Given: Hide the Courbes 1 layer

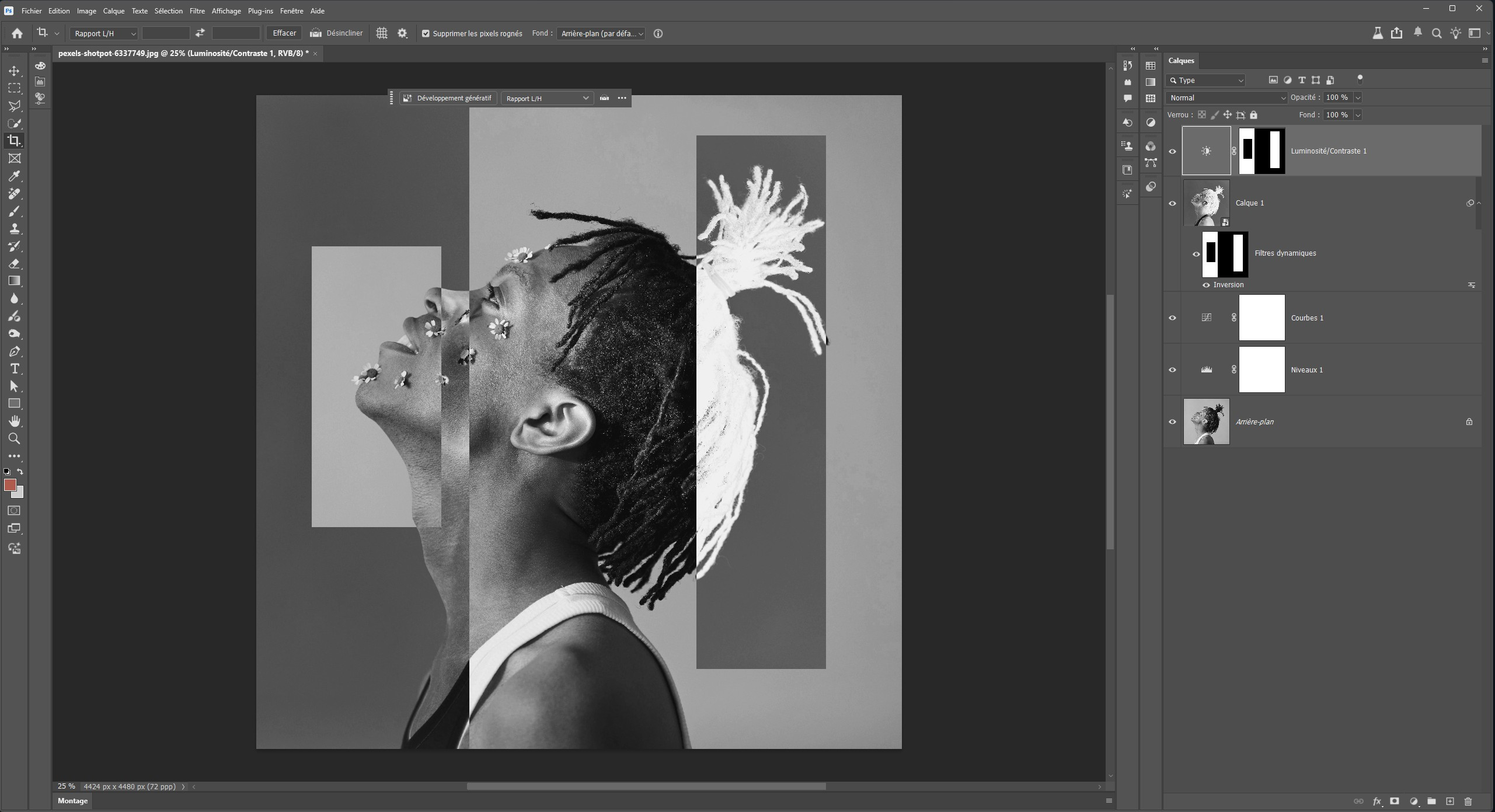Looking at the screenshot, I should click(1172, 318).
